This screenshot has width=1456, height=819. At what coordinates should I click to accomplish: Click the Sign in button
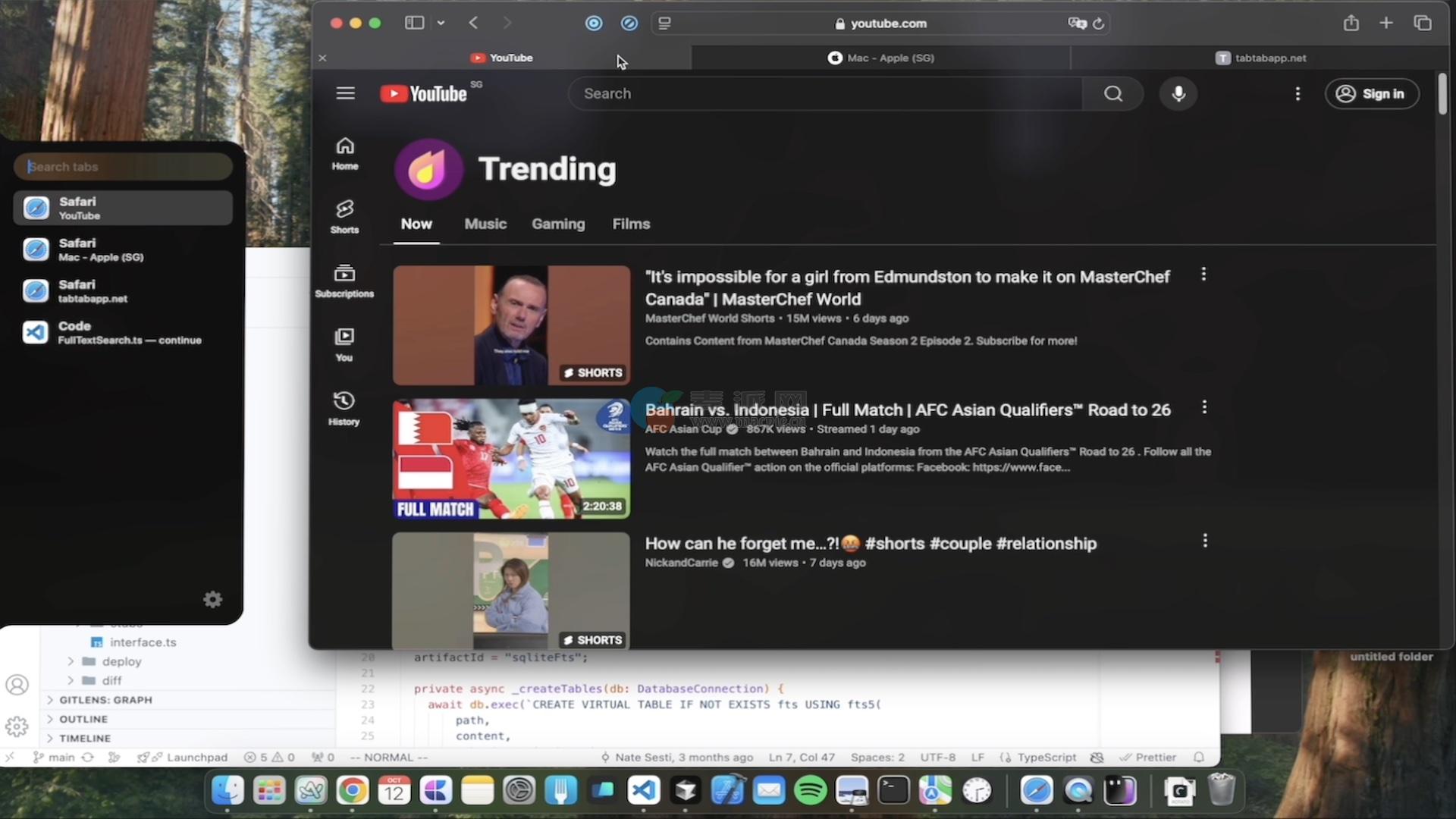(x=1372, y=93)
